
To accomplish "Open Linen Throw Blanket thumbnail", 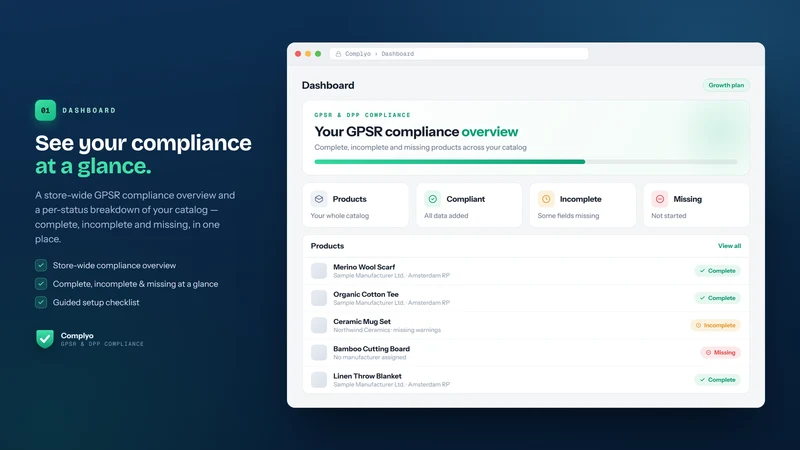I will pyautogui.click(x=319, y=380).
